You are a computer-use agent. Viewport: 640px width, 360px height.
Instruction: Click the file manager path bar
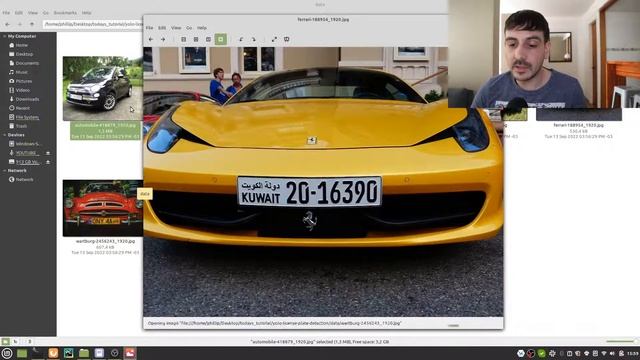pyautogui.click(x=93, y=24)
